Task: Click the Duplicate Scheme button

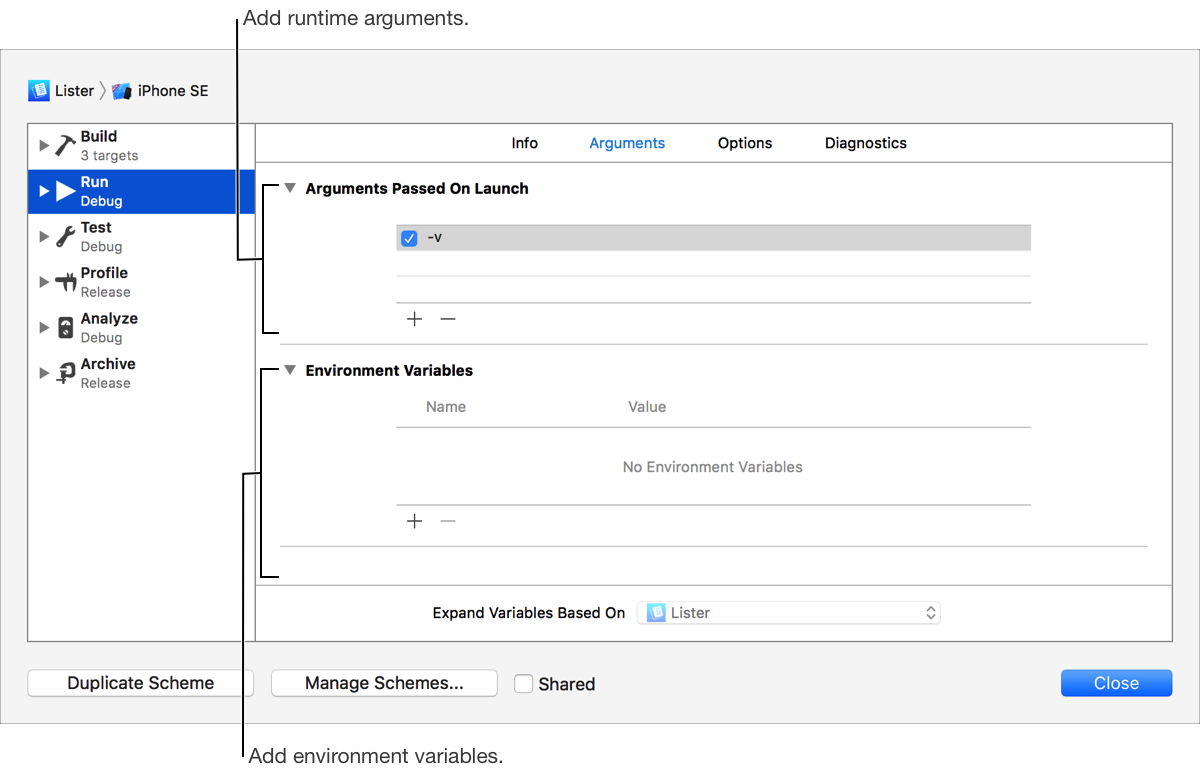Action: coord(141,683)
